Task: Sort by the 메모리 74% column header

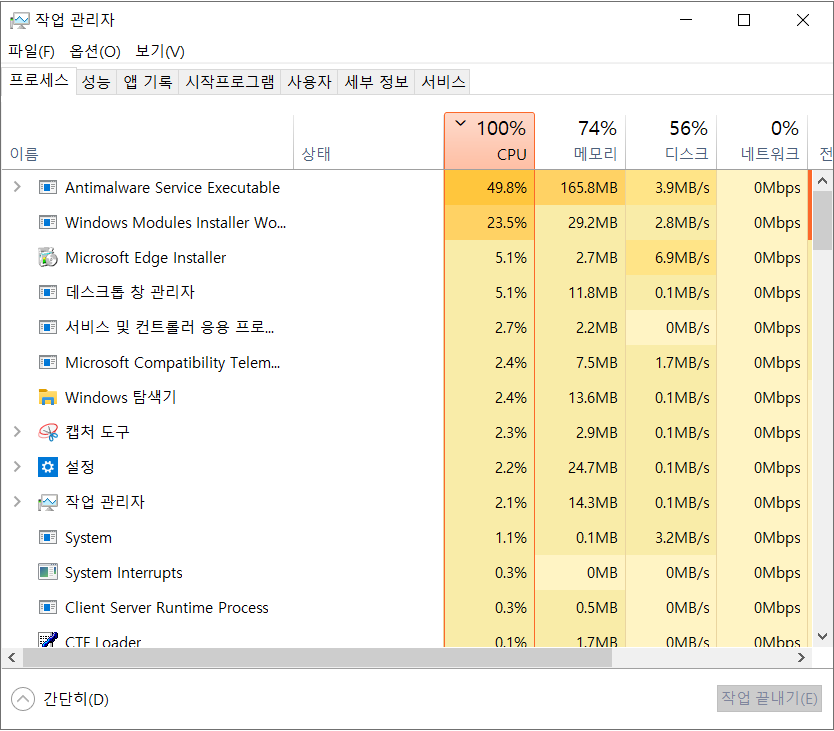Action: point(580,142)
